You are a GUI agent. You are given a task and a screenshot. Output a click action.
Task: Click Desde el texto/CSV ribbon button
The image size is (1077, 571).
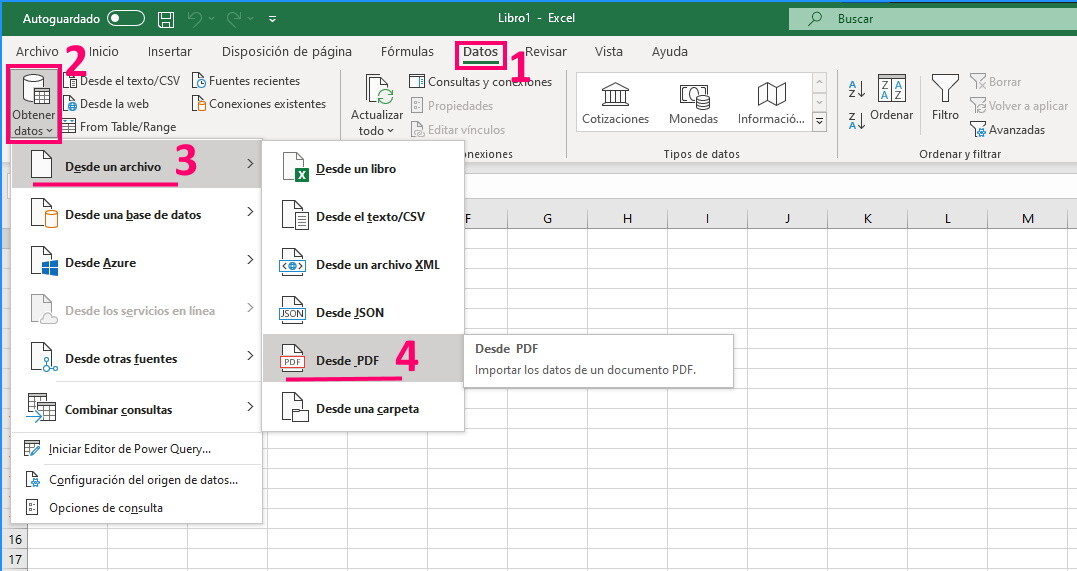[x=122, y=81]
